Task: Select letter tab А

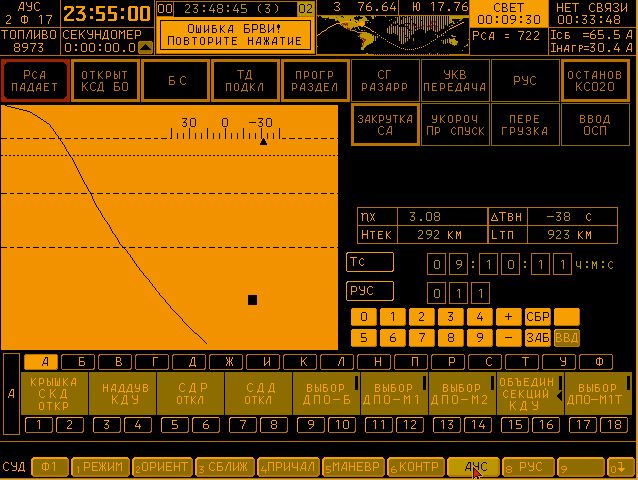Action: pyautogui.click(x=41, y=362)
